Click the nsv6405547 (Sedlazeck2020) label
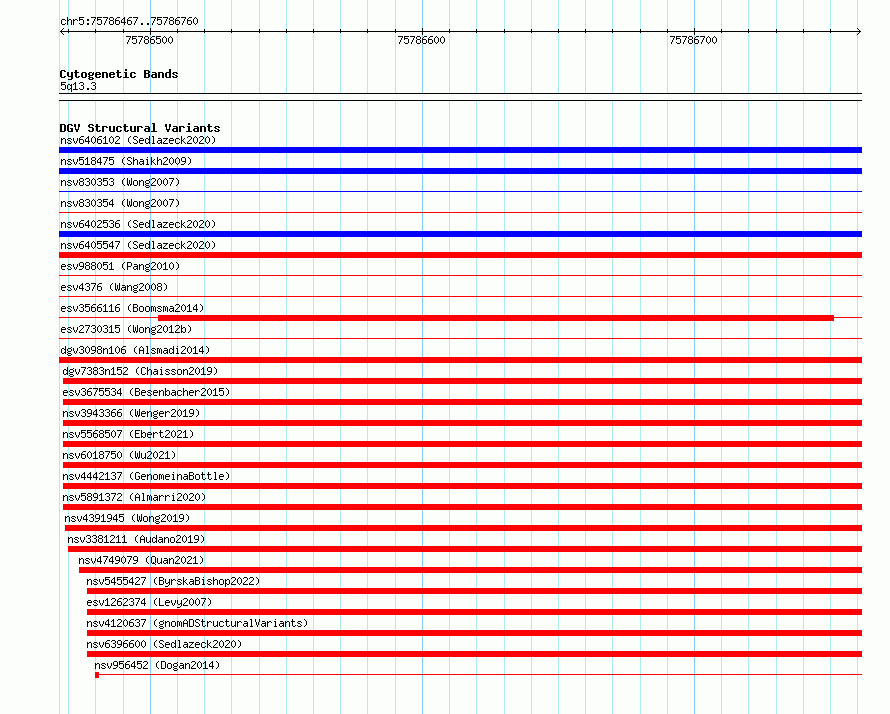The image size is (890, 714). click(138, 245)
